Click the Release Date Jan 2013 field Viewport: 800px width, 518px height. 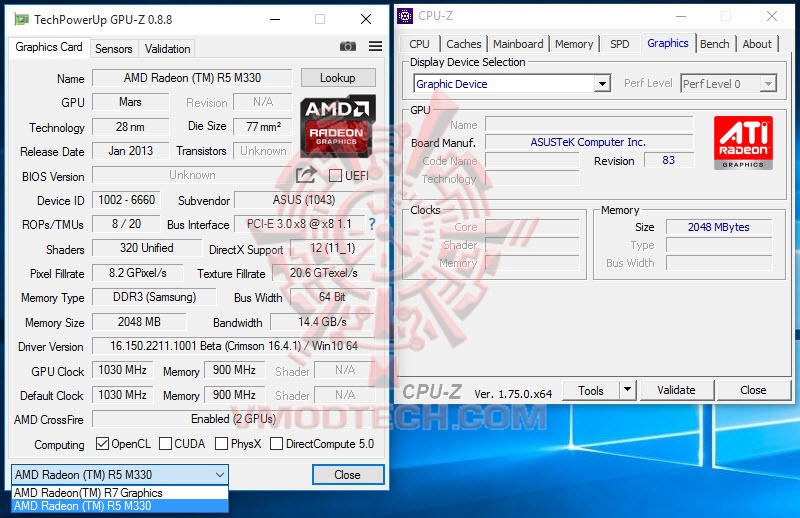(131, 151)
